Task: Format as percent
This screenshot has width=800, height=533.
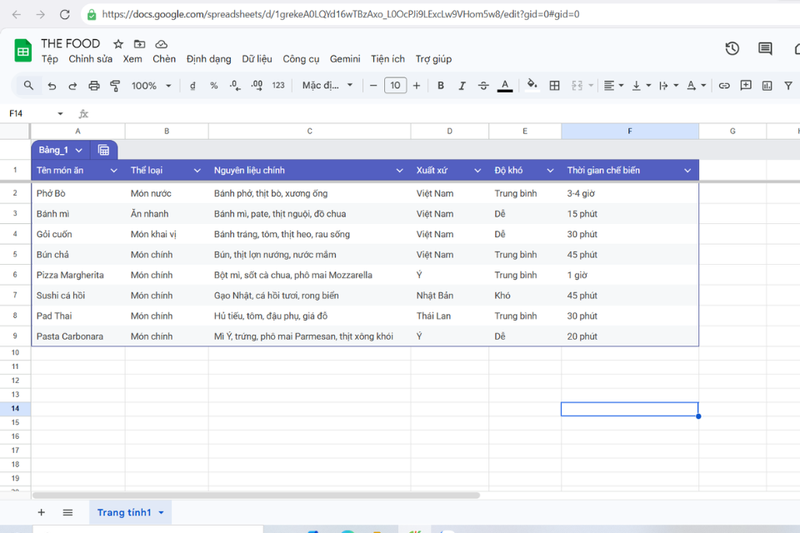Action: tap(214, 86)
